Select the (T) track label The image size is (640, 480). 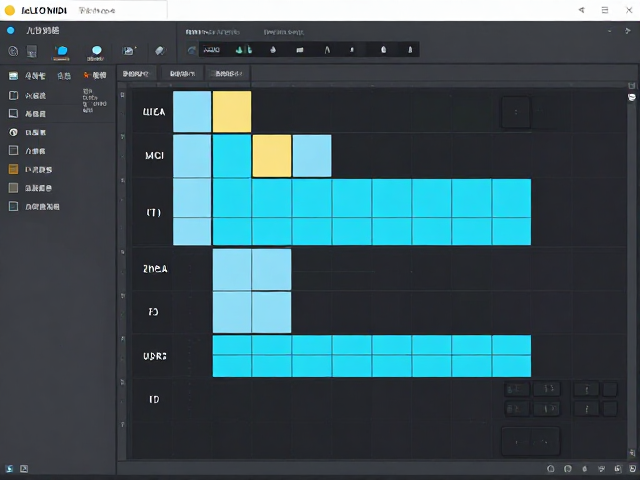click(x=153, y=212)
